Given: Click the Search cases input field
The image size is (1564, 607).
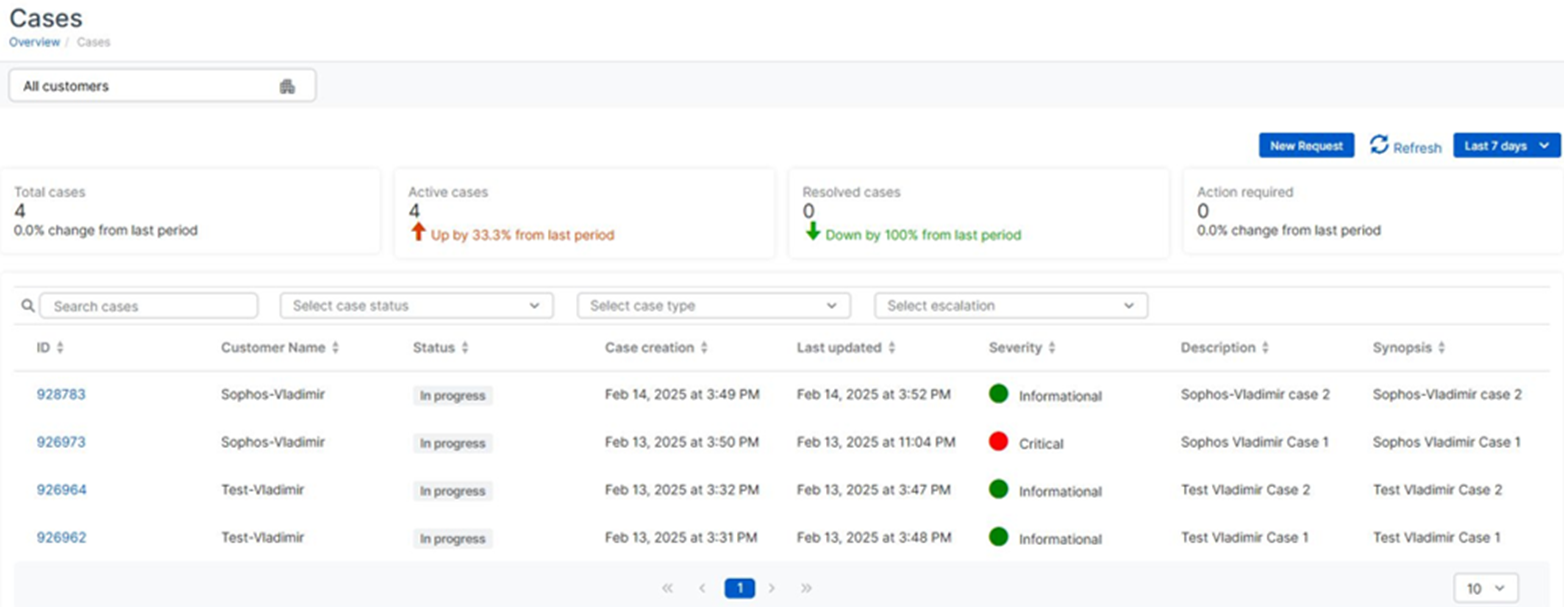Looking at the screenshot, I should click(149, 306).
